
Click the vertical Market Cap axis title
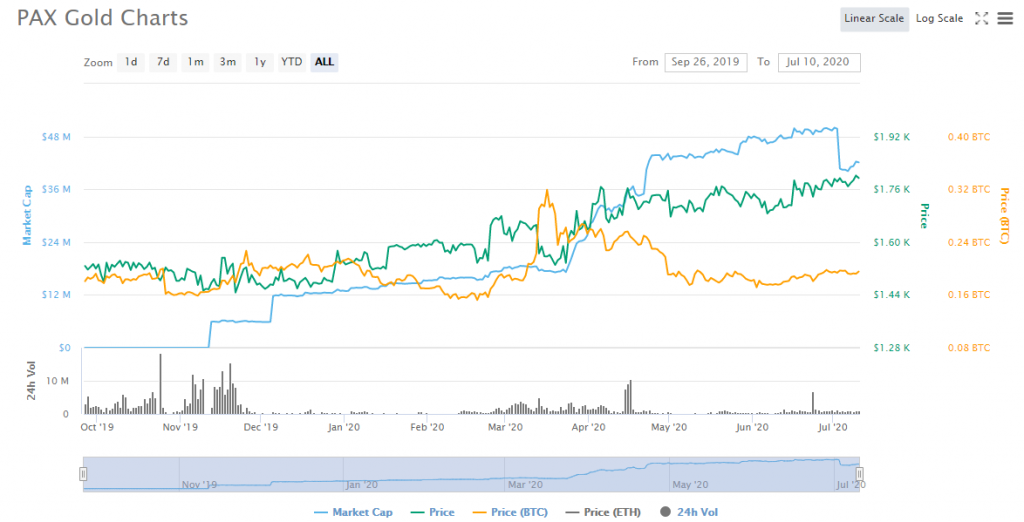(27, 216)
